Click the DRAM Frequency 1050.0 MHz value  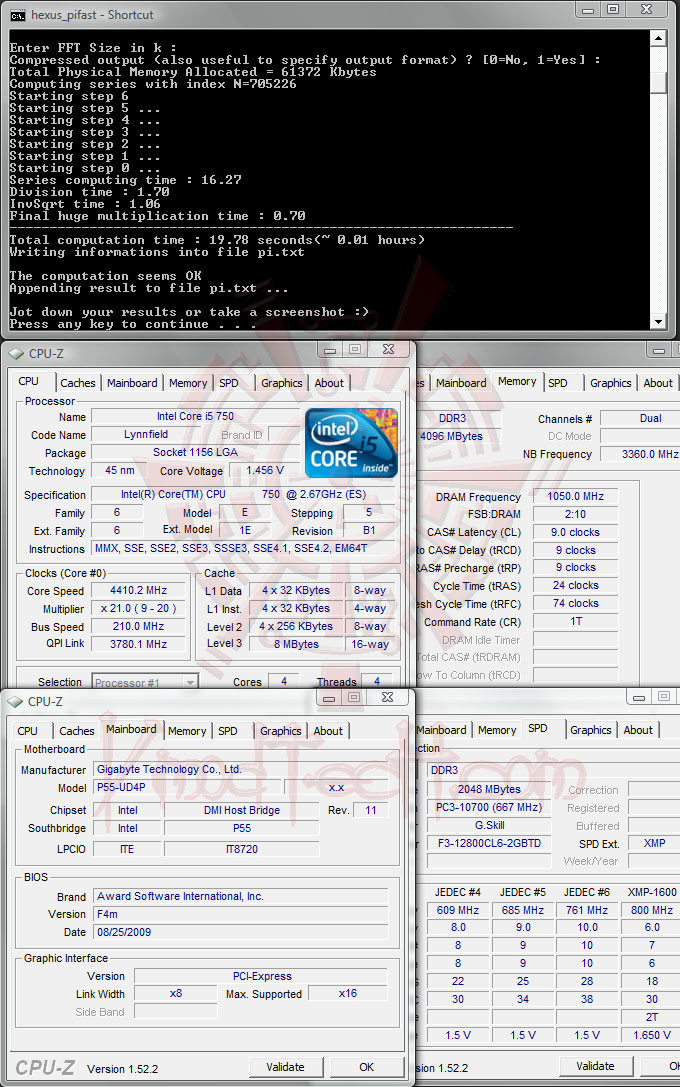pos(575,496)
